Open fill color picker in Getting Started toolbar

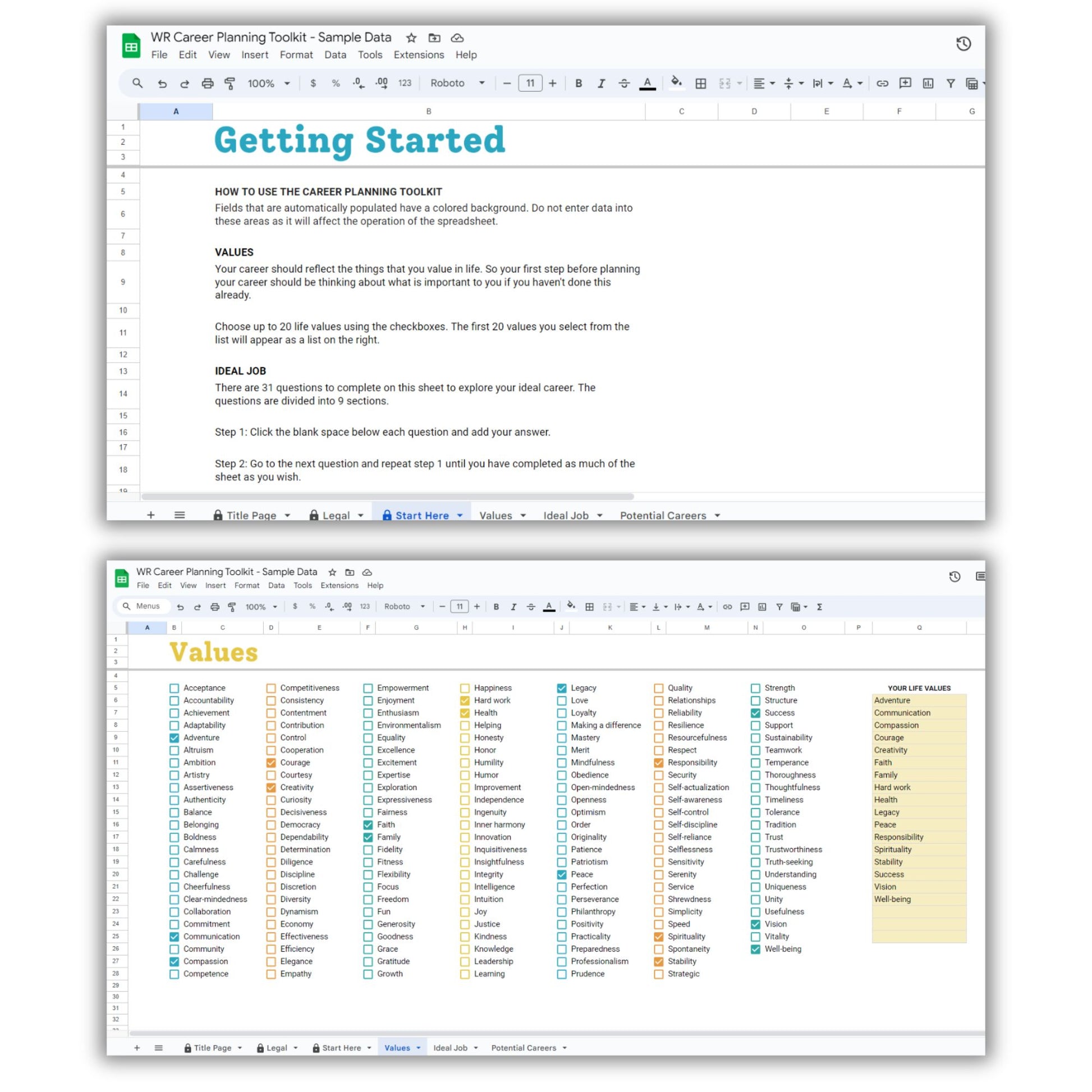[x=676, y=83]
